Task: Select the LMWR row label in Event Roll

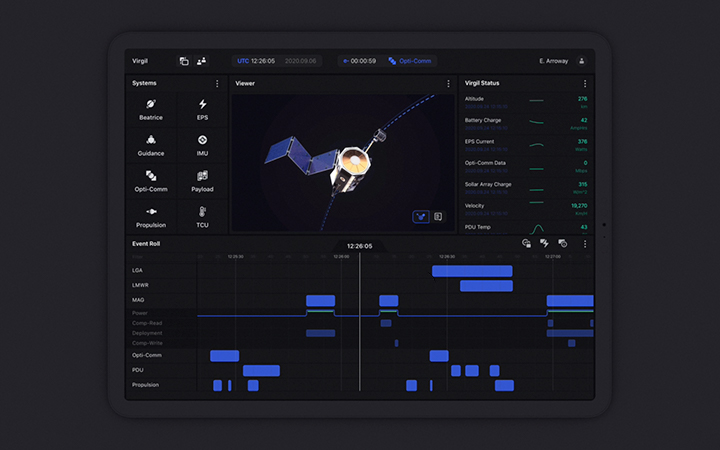Action: tap(140, 285)
